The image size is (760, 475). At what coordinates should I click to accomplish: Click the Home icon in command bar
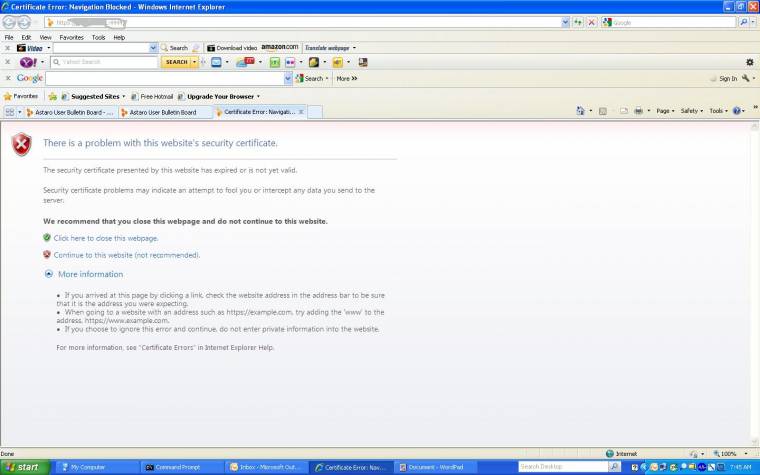point(576,111)
